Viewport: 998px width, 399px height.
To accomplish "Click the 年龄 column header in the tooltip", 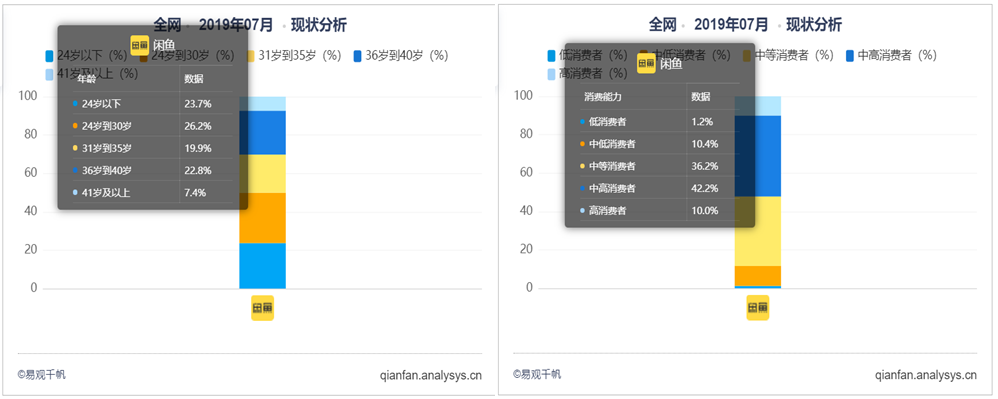I will click(86, 80).
